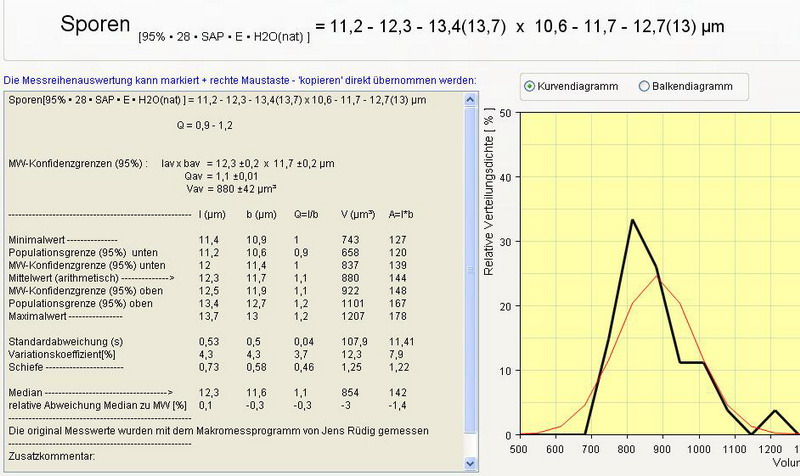Viewport: 800px width, 476px height.
Task: Select the Kurvendiagramm radio button
Action: 531,86
